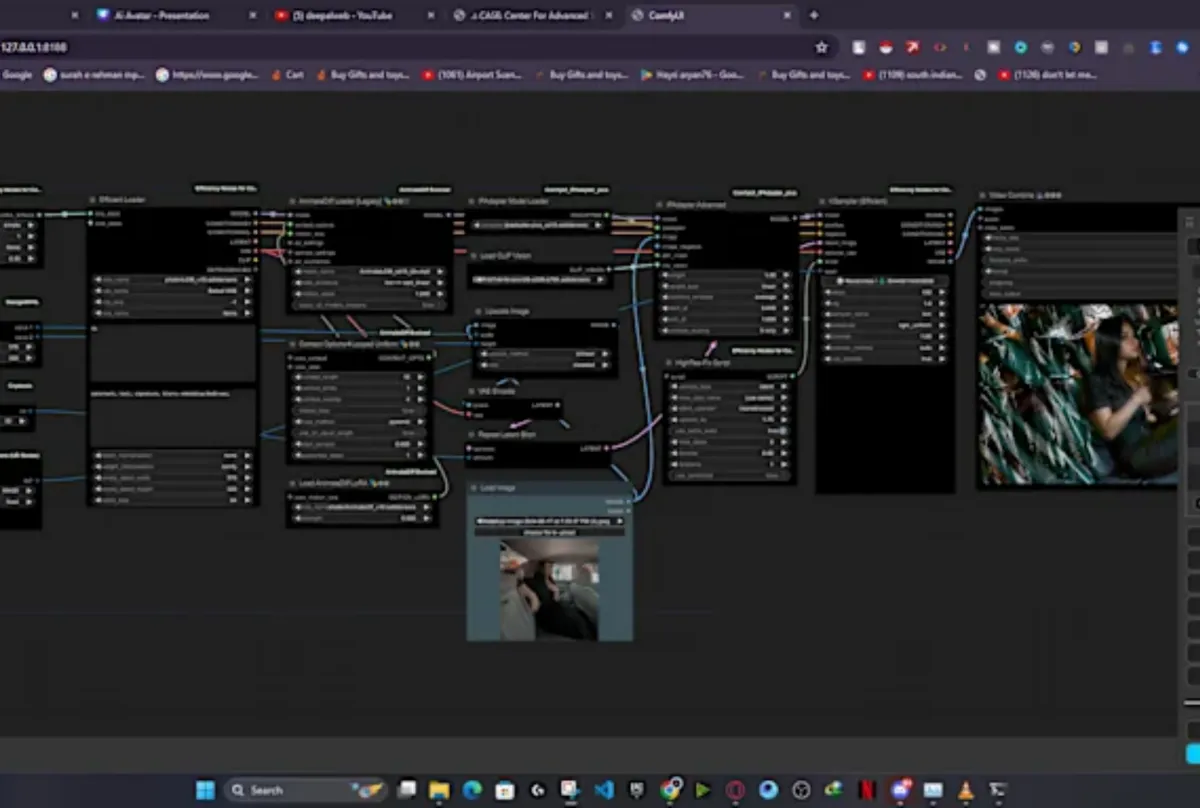The image size is (1200, 808).
Task: Collapse the Video Combine node
Action: tap(984, 196)
